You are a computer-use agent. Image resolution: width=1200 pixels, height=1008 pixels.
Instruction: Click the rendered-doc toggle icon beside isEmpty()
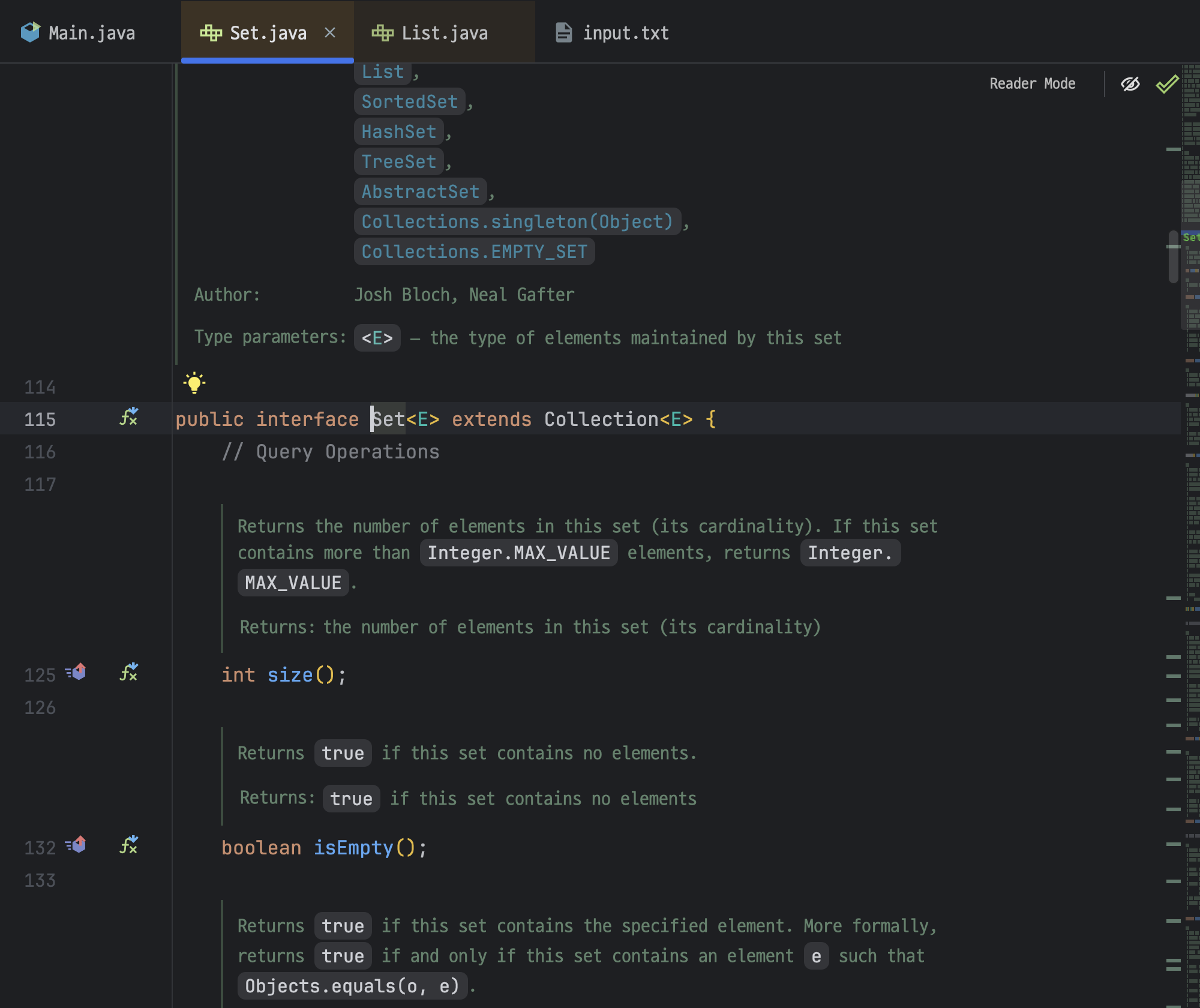click(x=128, y=845)
